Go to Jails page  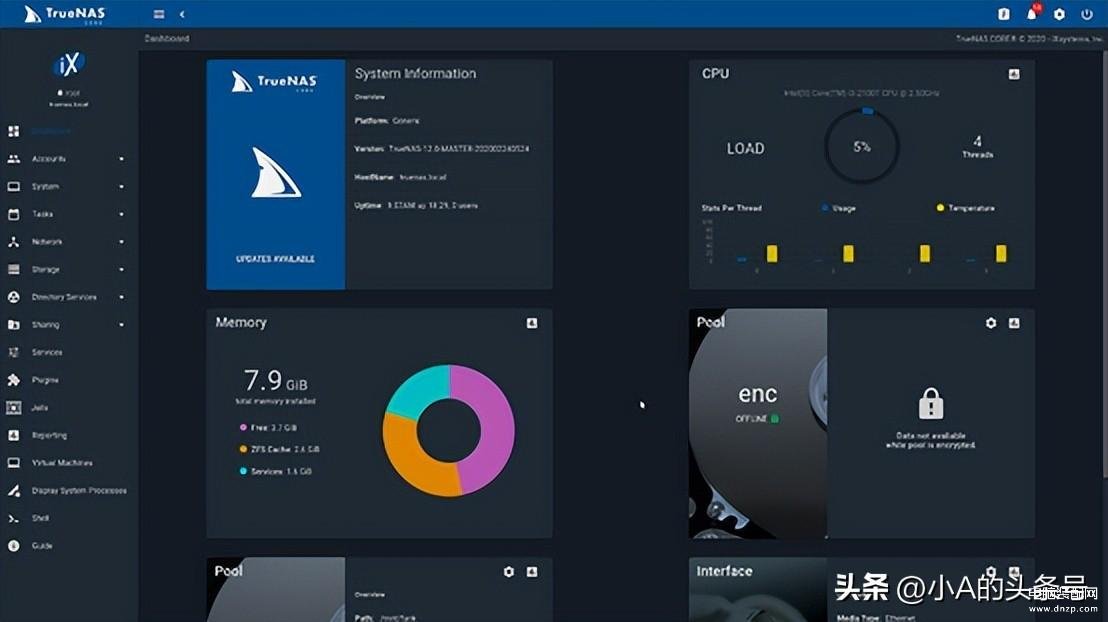(40, 407)
